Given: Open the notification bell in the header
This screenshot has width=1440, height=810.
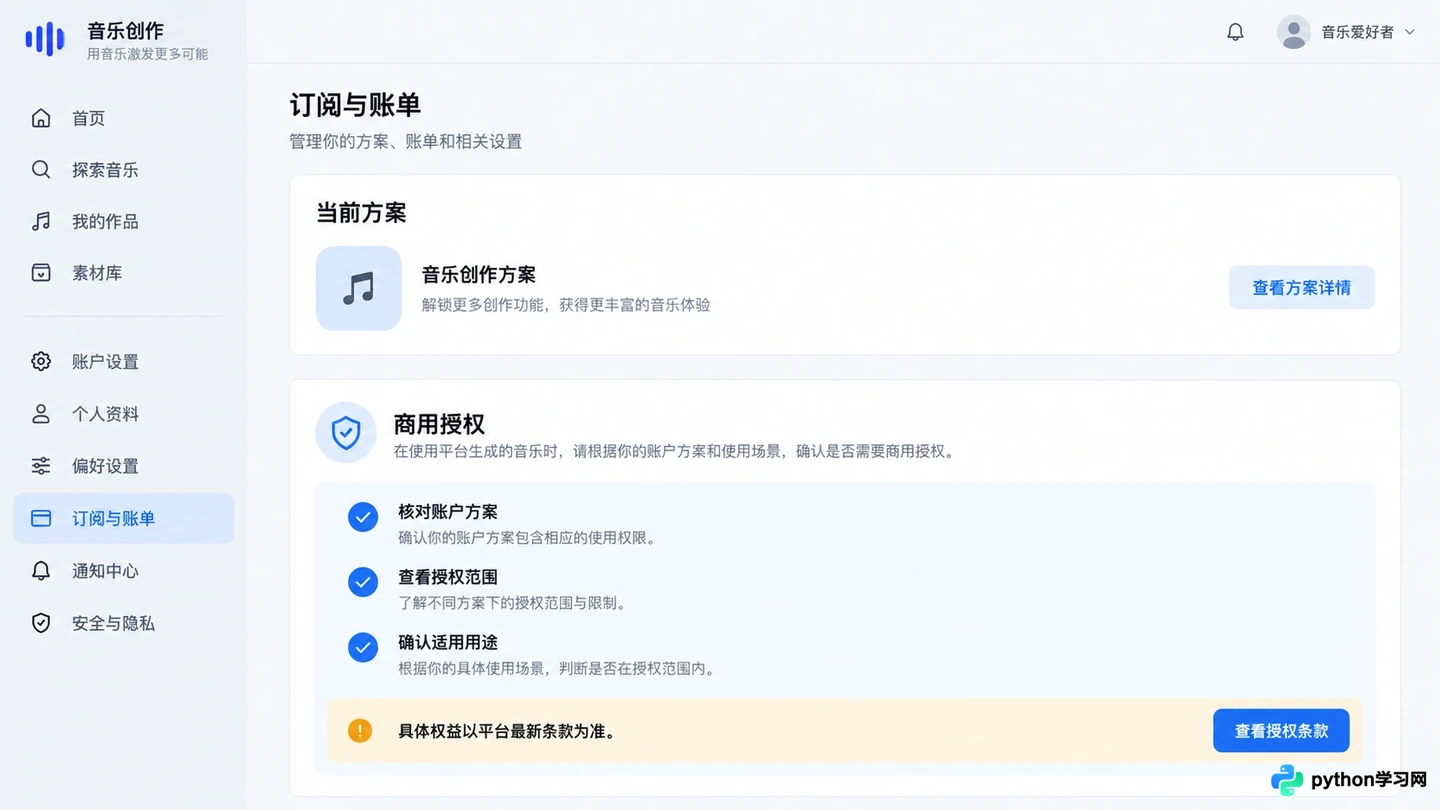Looking at the screenshot, I should [1235, 32].
